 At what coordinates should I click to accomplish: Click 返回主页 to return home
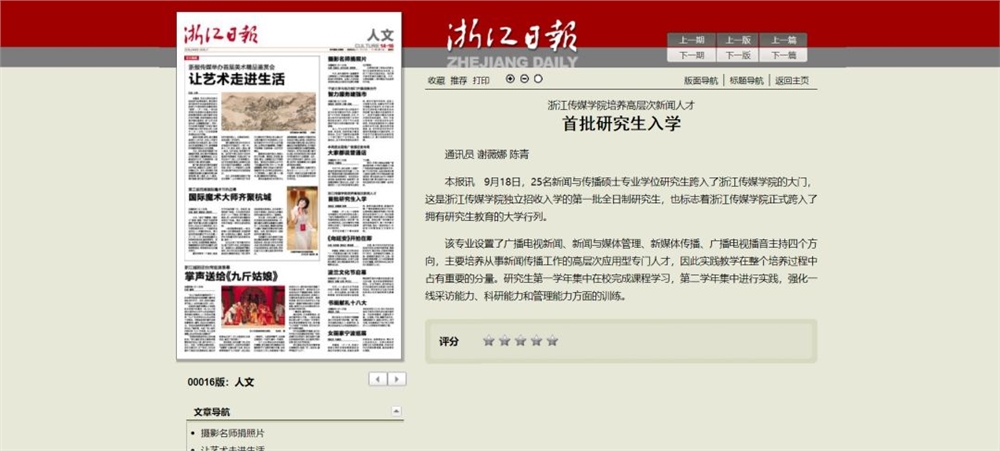coord(792,80)
